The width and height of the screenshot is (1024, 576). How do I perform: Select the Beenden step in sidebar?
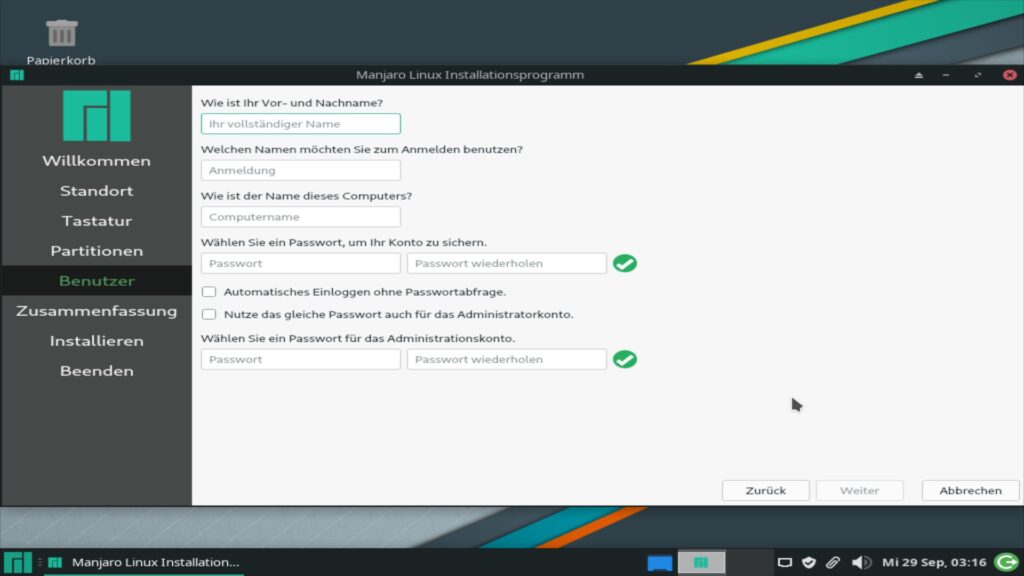tap(97, 371)
